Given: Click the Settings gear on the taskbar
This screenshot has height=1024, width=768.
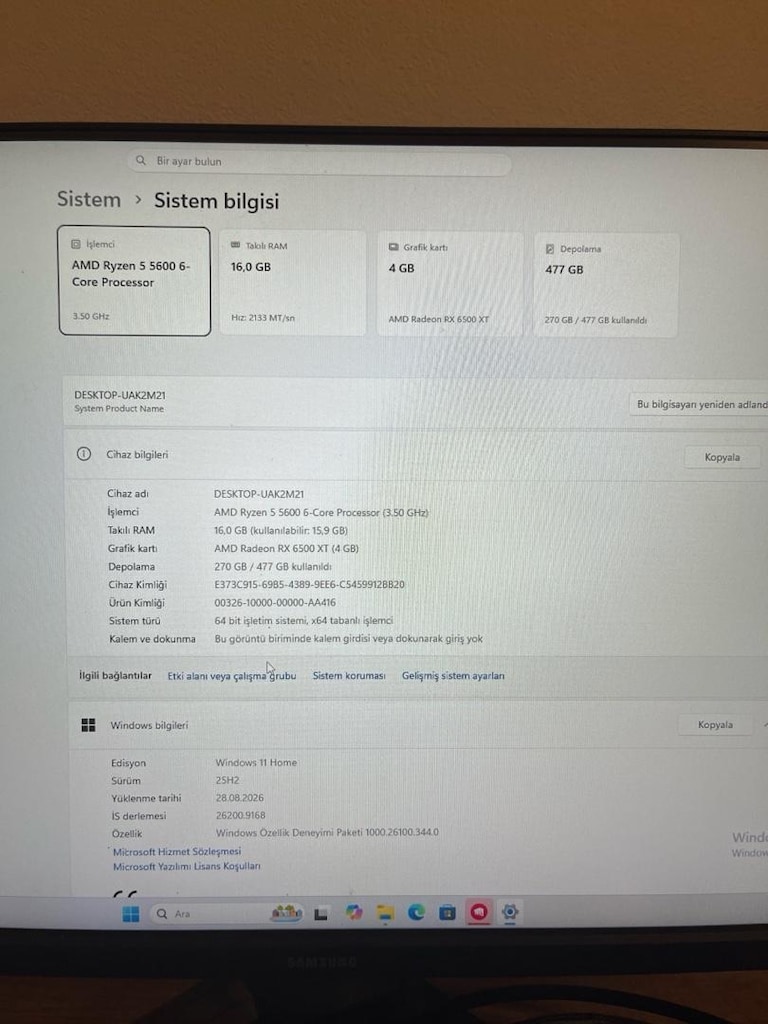Looking at the screenshot, I should pos(510,912).
